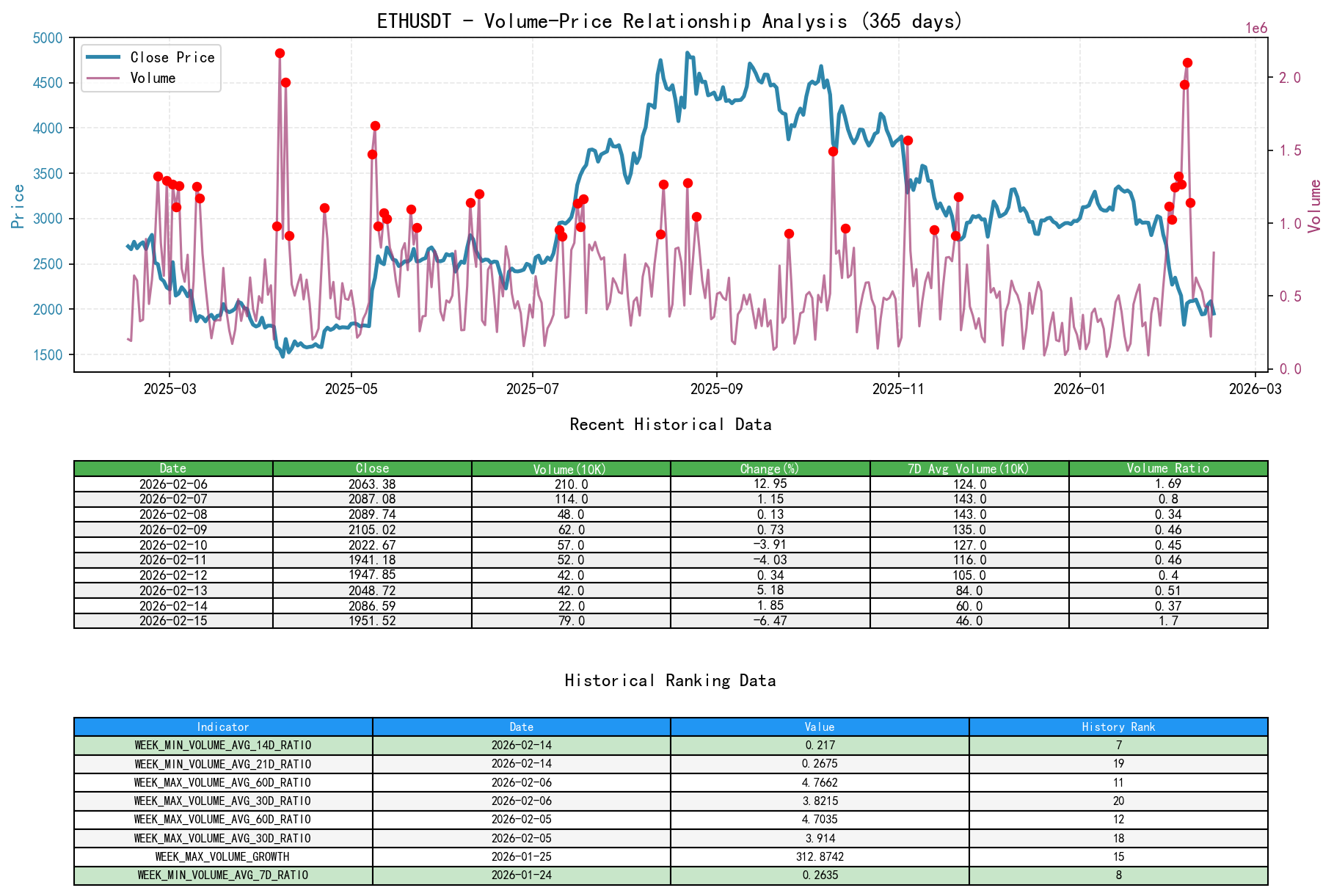The width and height of the screenshot is (1334, 896).
Task: Select the red marker at the highest volume spike
Action: point(280,53)
